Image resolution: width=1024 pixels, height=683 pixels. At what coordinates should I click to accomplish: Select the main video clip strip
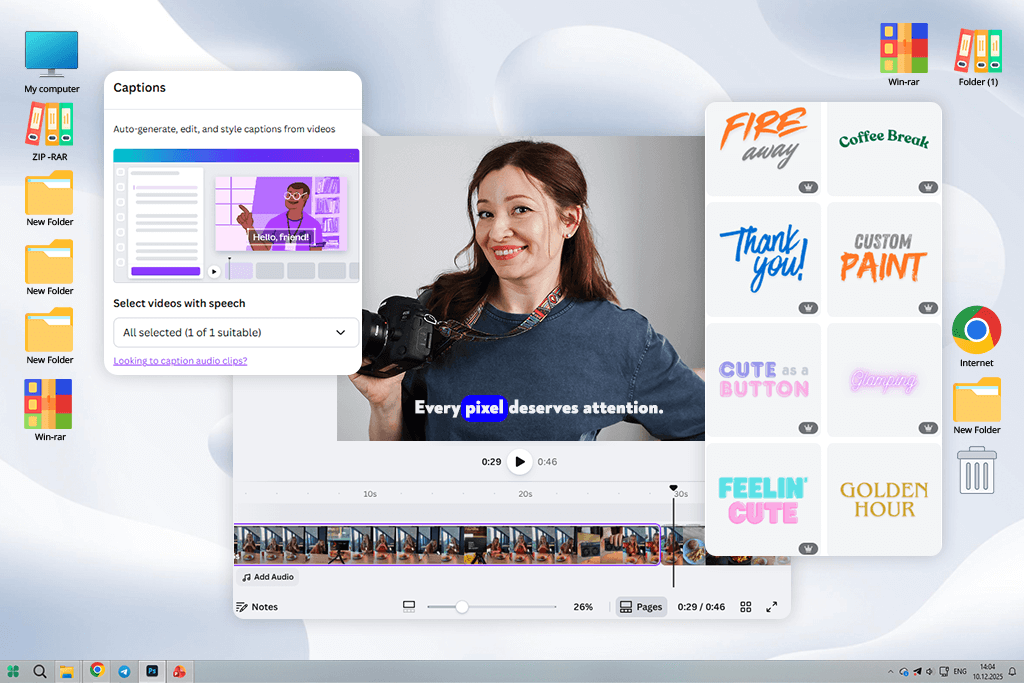[x=447, y=545]
